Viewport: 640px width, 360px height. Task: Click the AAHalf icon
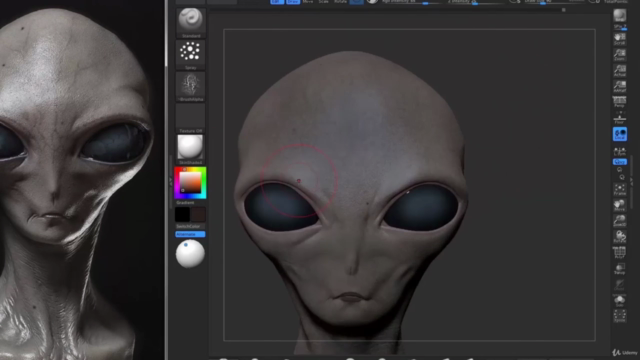point(620,87)
